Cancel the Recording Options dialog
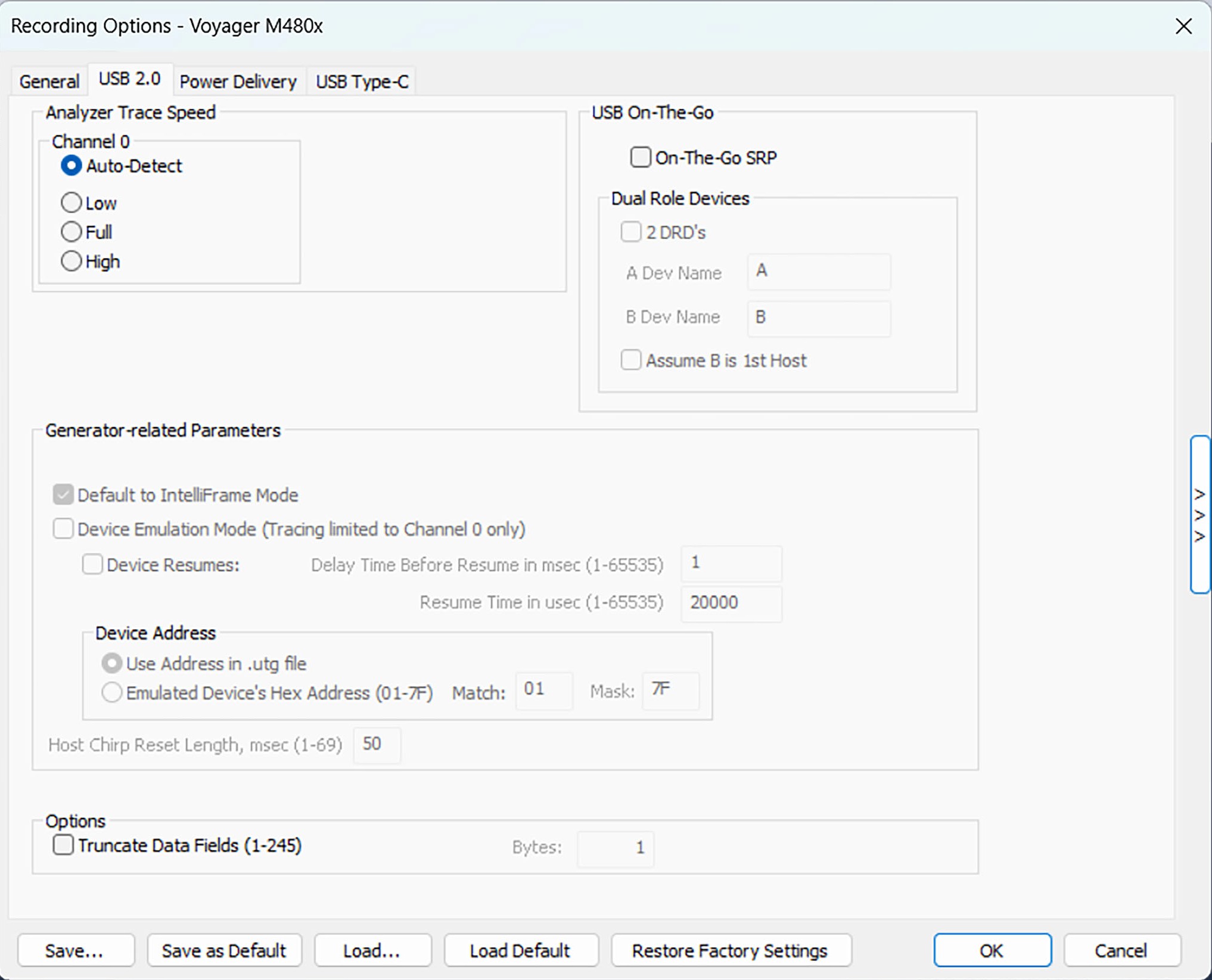Screen dimensions: 1212x980 1121,950
